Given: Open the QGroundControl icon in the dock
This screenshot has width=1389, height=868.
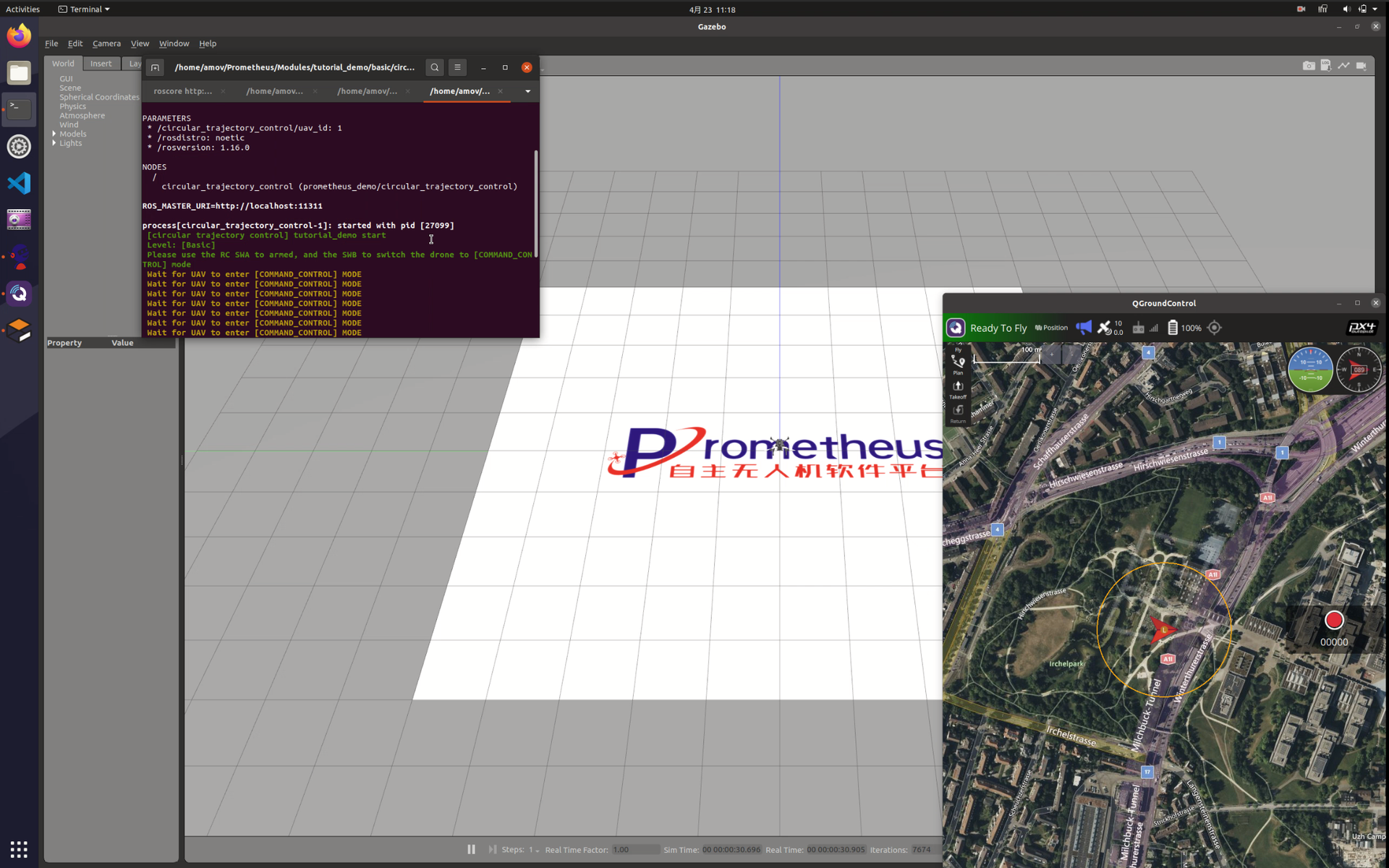Looking at the screenshot, I should (20, 294).
